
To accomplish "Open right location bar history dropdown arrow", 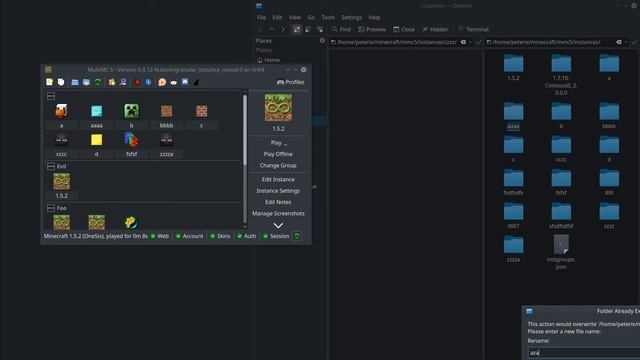I will tap(626, 42).
